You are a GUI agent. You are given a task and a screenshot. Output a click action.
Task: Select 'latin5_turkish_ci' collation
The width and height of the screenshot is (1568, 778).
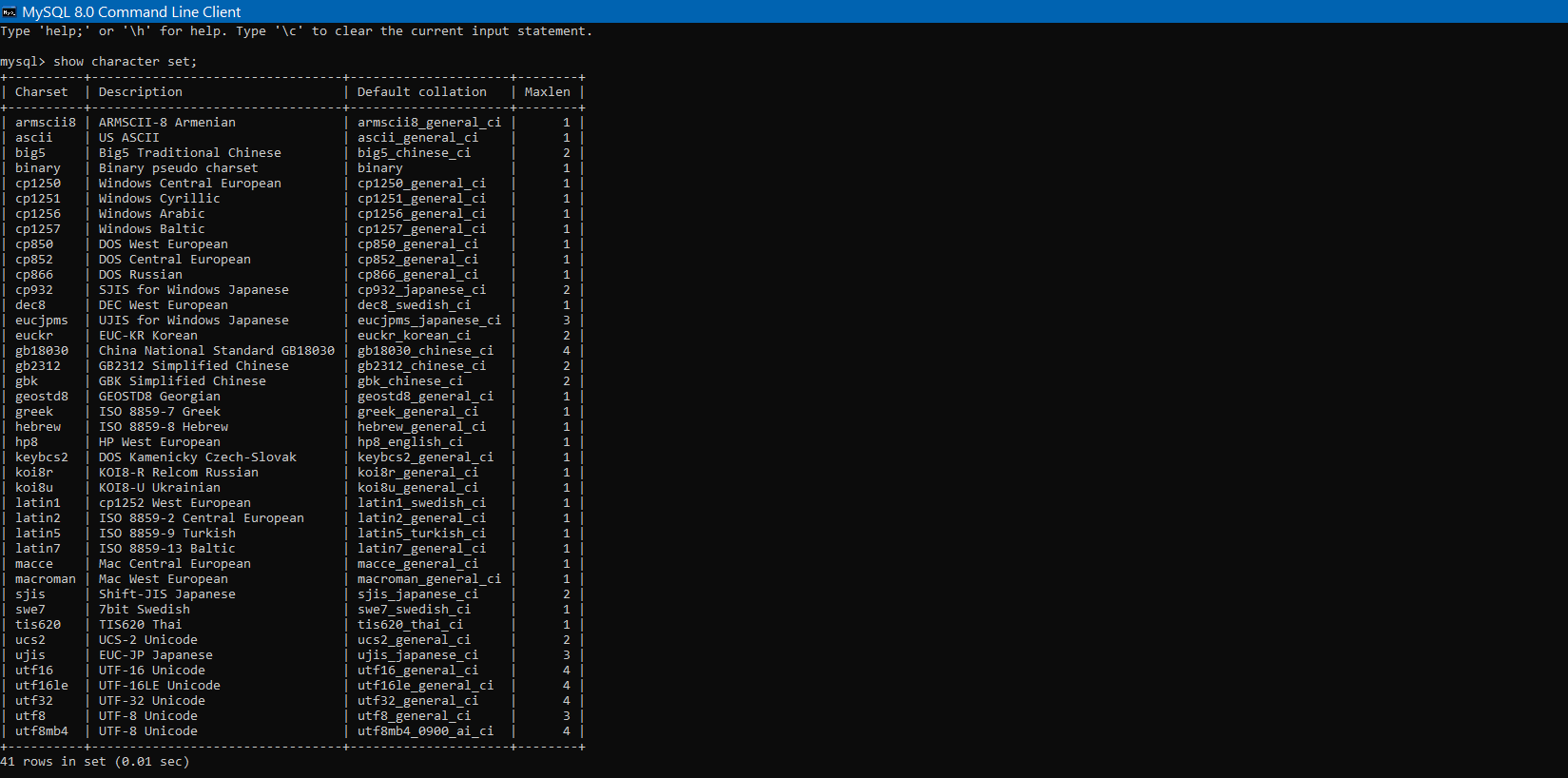[422, 534]
